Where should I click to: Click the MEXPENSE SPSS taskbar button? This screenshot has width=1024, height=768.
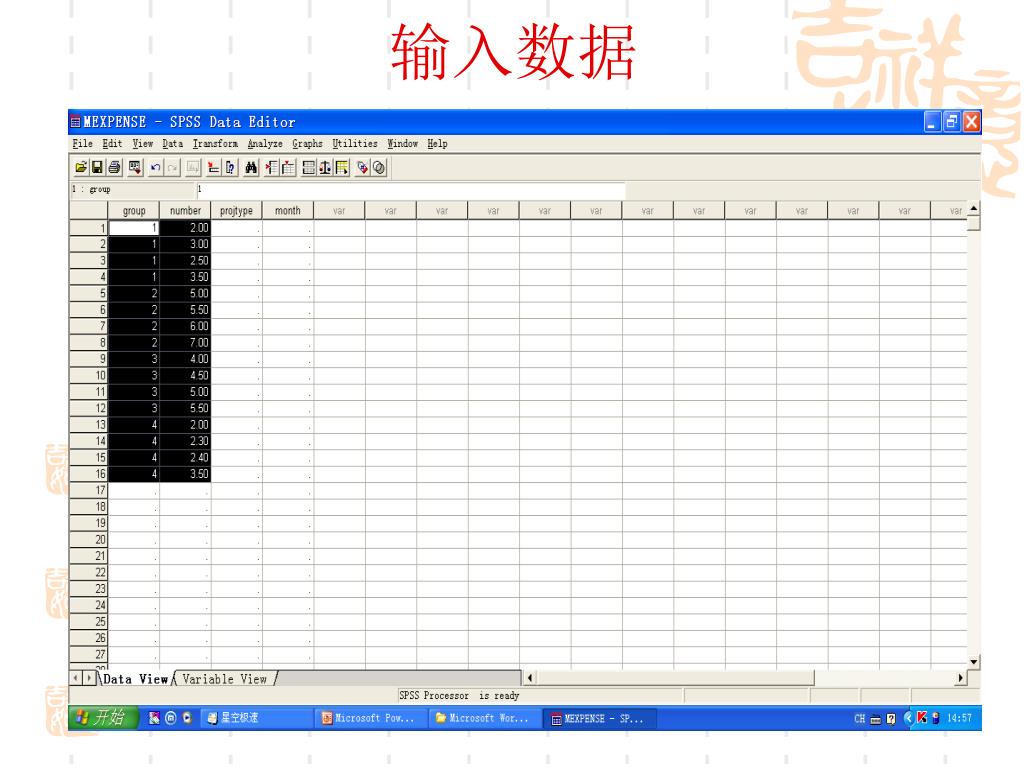point(599,718)
